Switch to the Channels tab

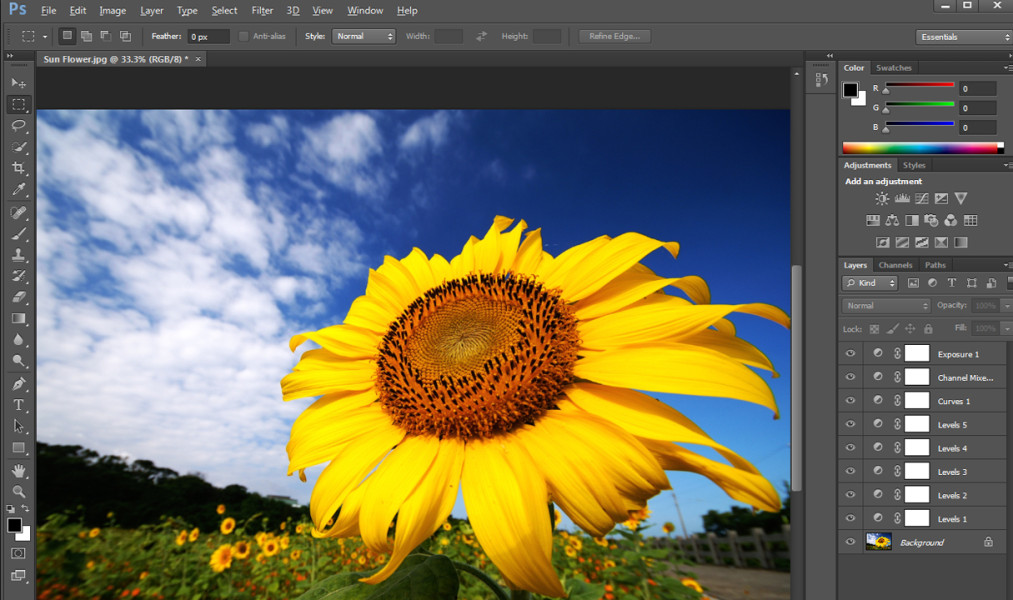click(x=895, y=265)
